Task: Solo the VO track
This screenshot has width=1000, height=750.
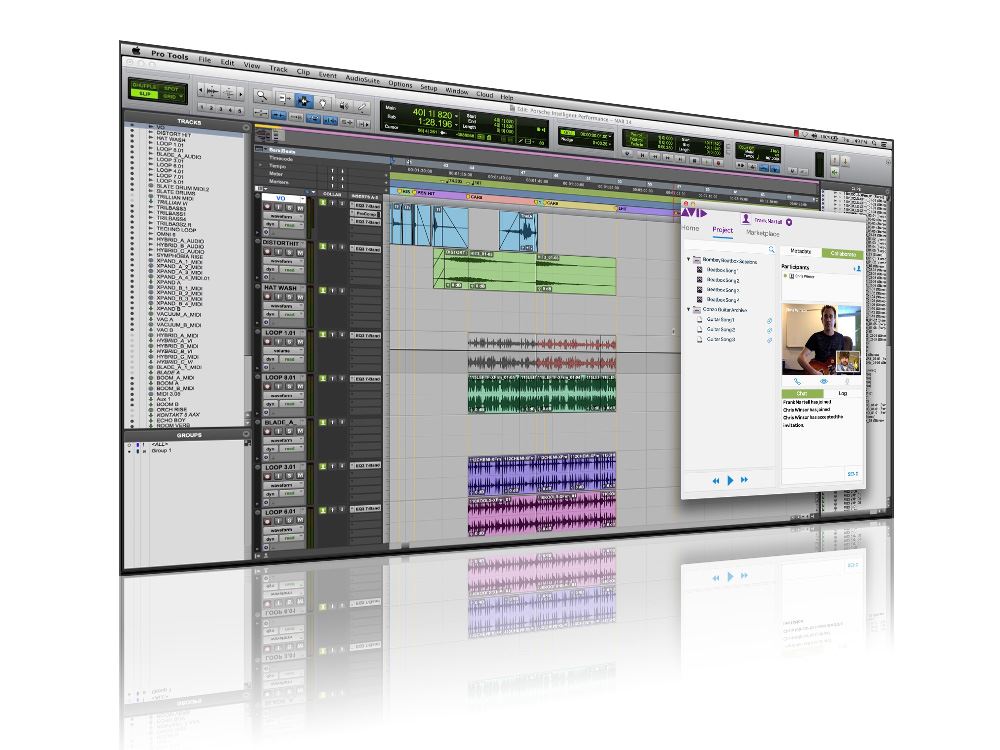Action: click(x=289, y=209)
